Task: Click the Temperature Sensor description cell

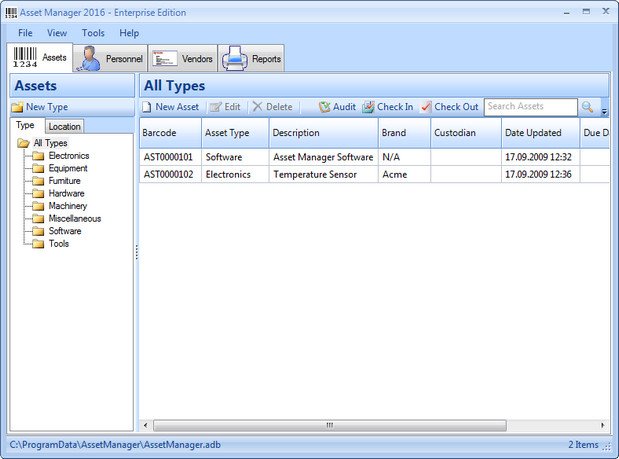Action: coord(324,174)
